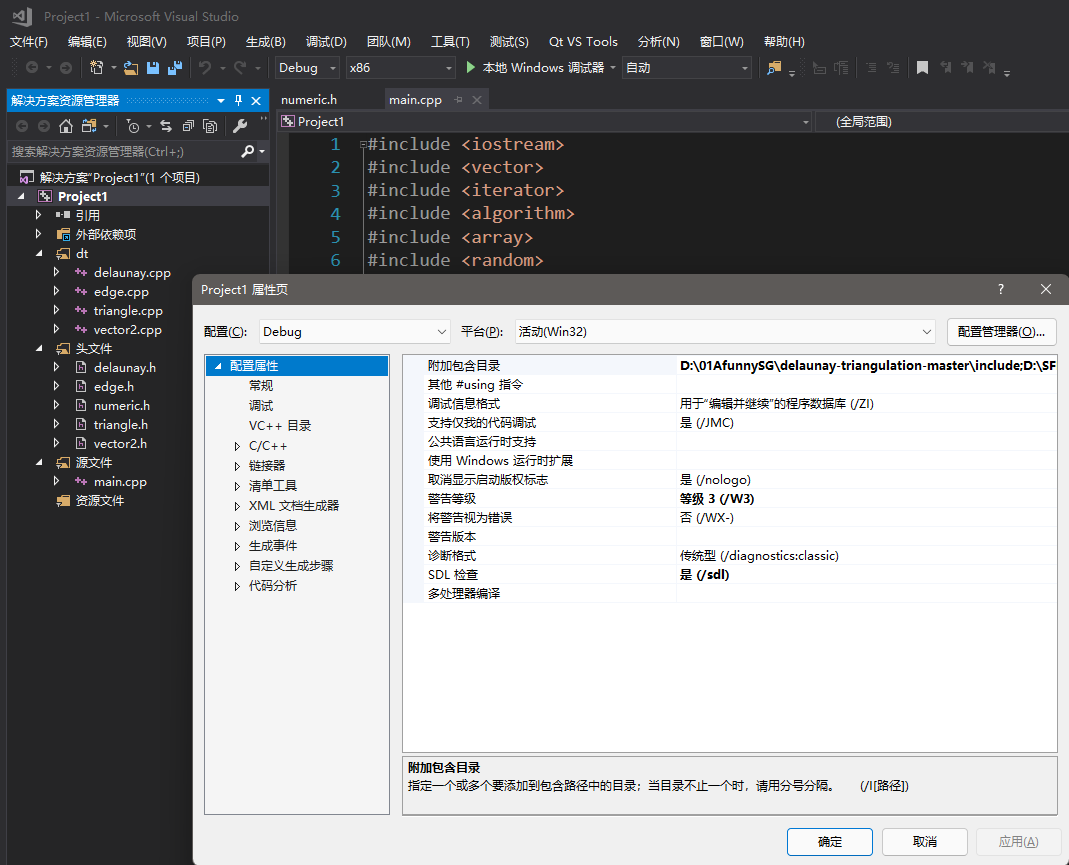This screenshot has height=865, width=1069.
Task: Click the Save floppy-disk icon
Action: [153, 67]
